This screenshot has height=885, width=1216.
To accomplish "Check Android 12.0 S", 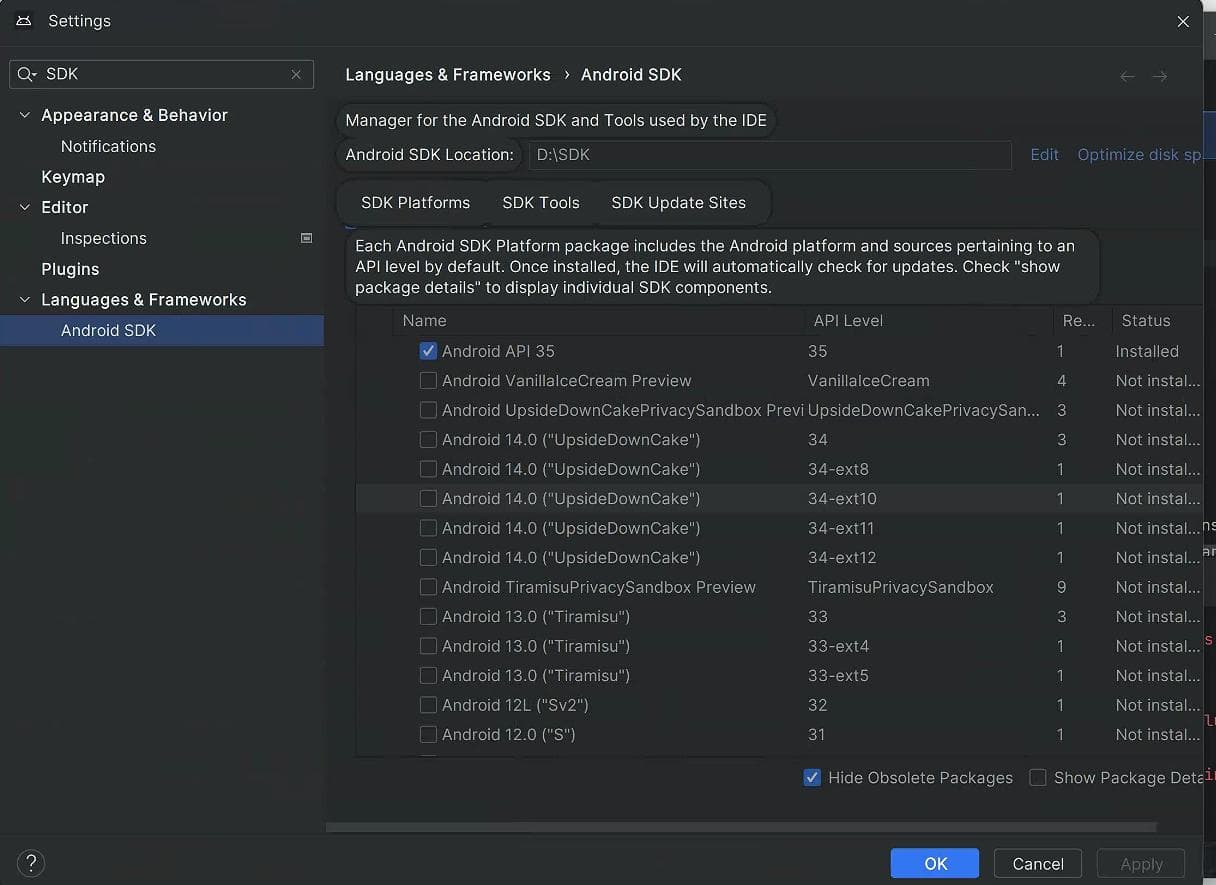I will [428, 734].
